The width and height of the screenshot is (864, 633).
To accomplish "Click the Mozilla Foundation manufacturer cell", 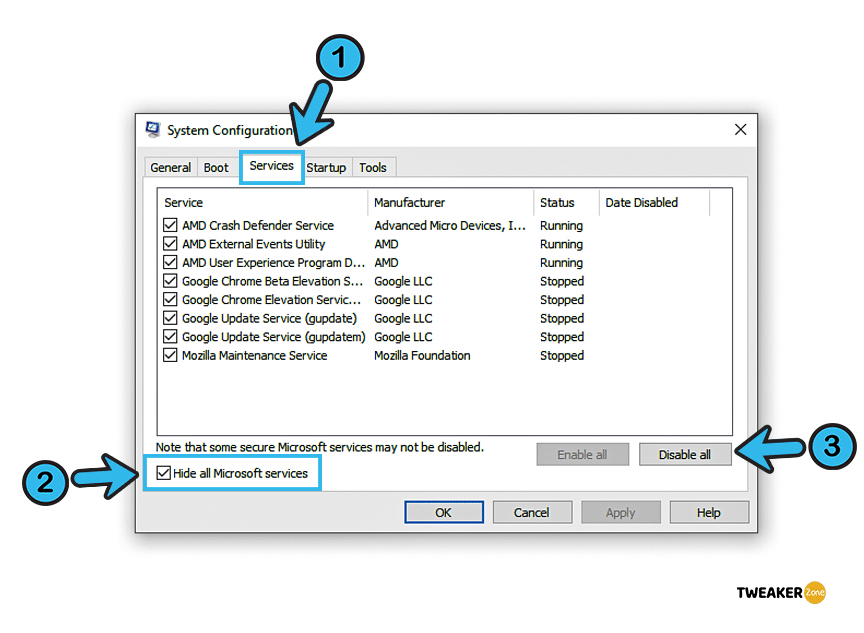I will (x=422, y=355).
